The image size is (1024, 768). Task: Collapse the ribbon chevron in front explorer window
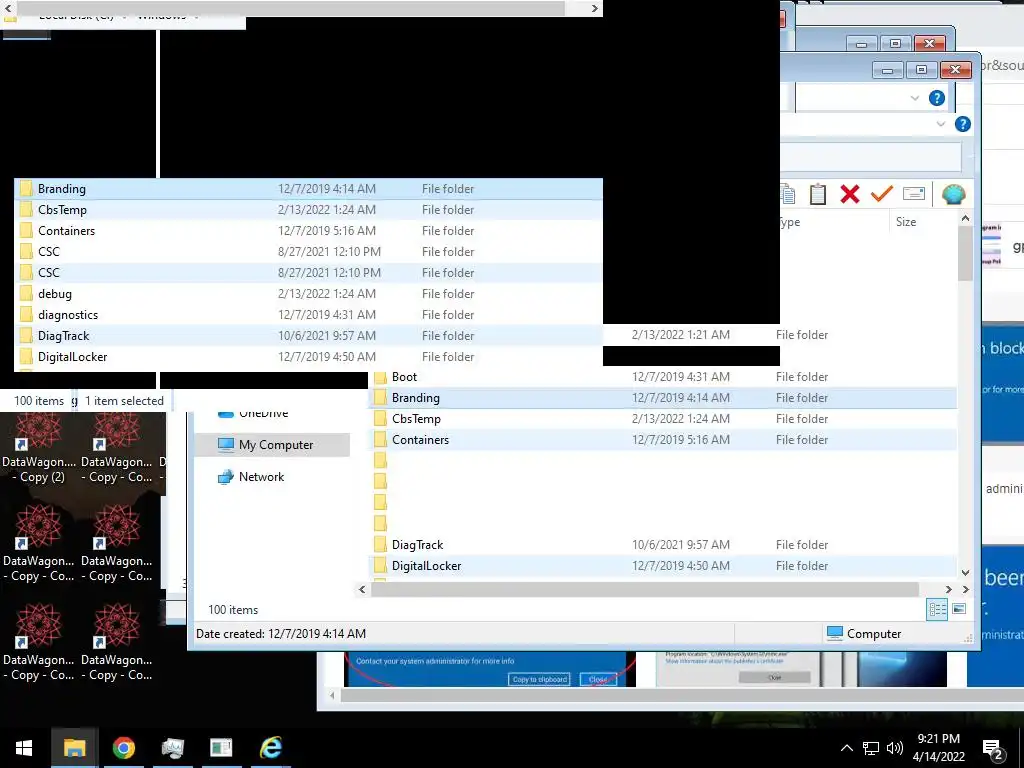(940, 124)
